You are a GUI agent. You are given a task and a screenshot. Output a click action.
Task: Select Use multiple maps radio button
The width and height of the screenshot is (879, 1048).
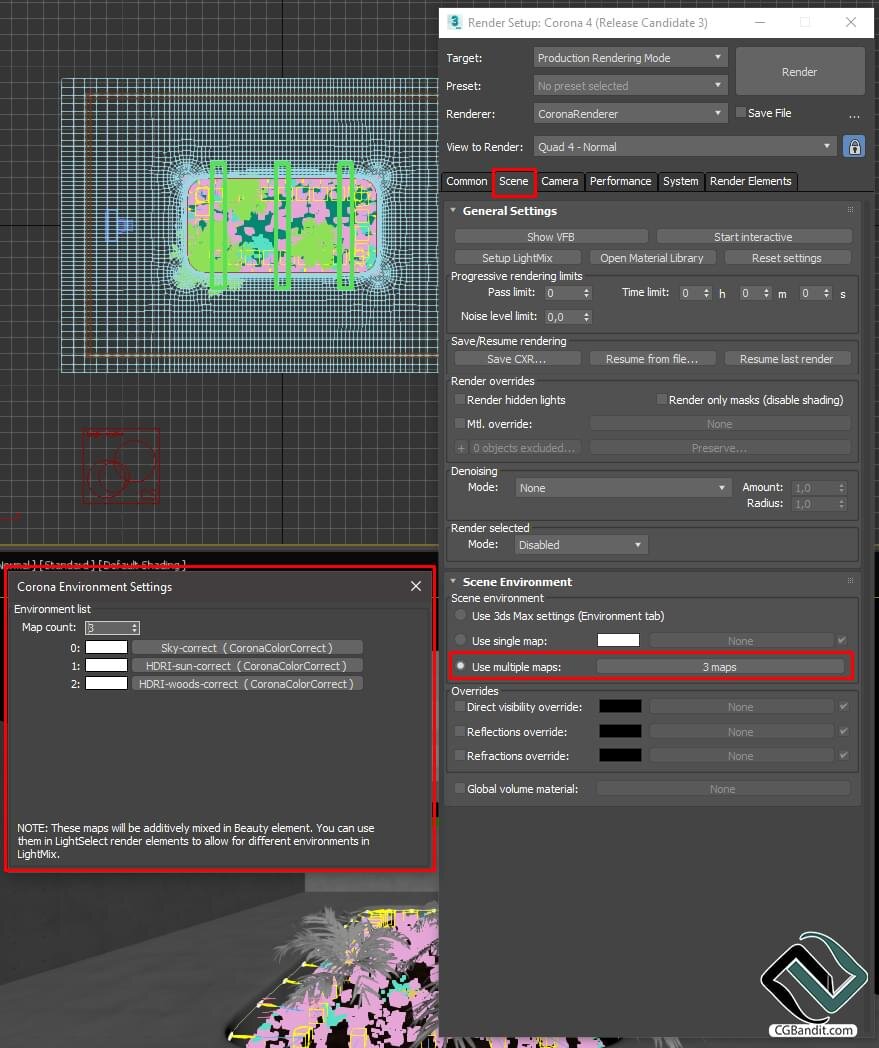(x=461, y=666)
